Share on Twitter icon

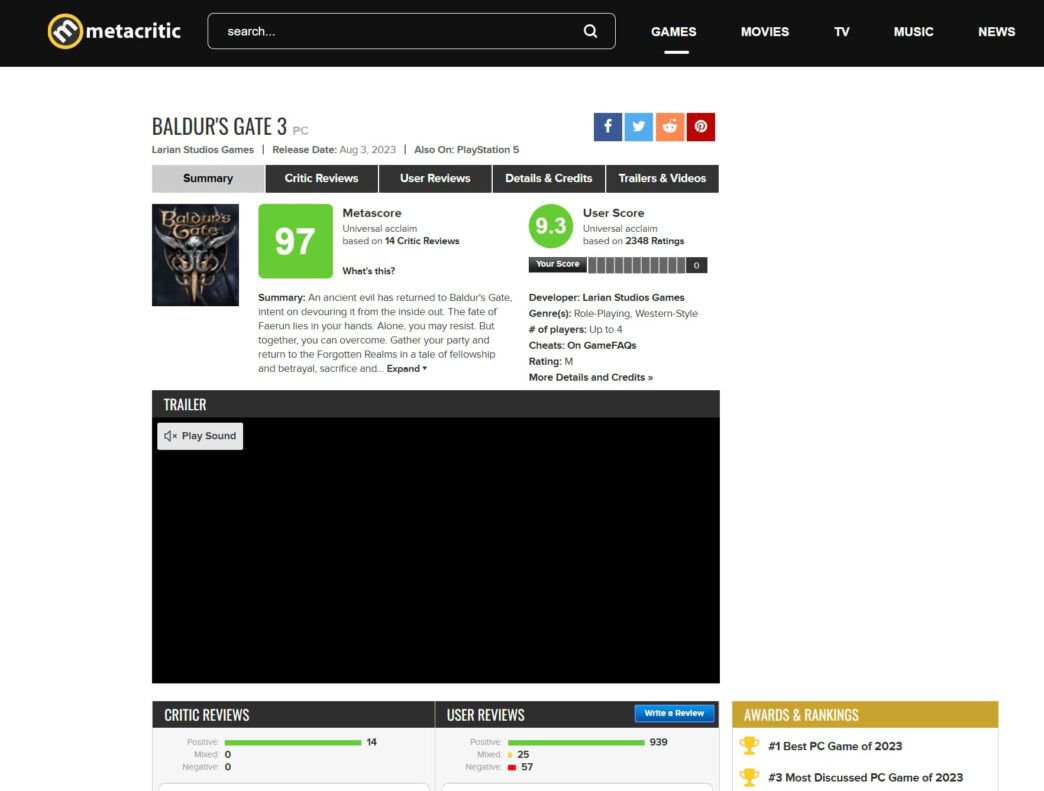pyautogui.click(x=639, y=127)
